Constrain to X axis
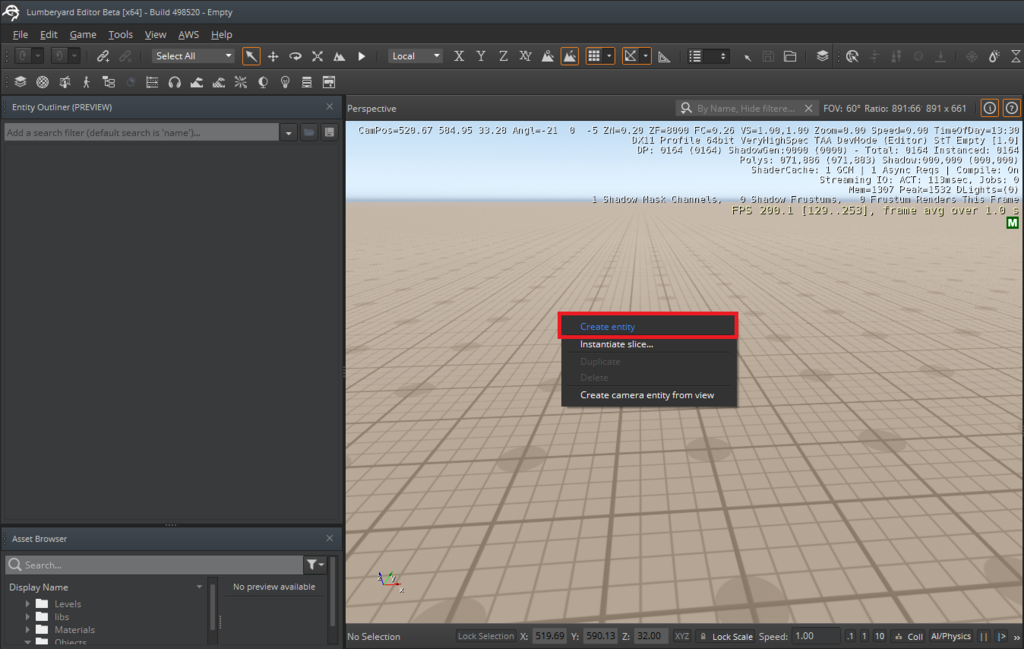1024x649 pixels. pyautogui.click(x=459, y=56)
